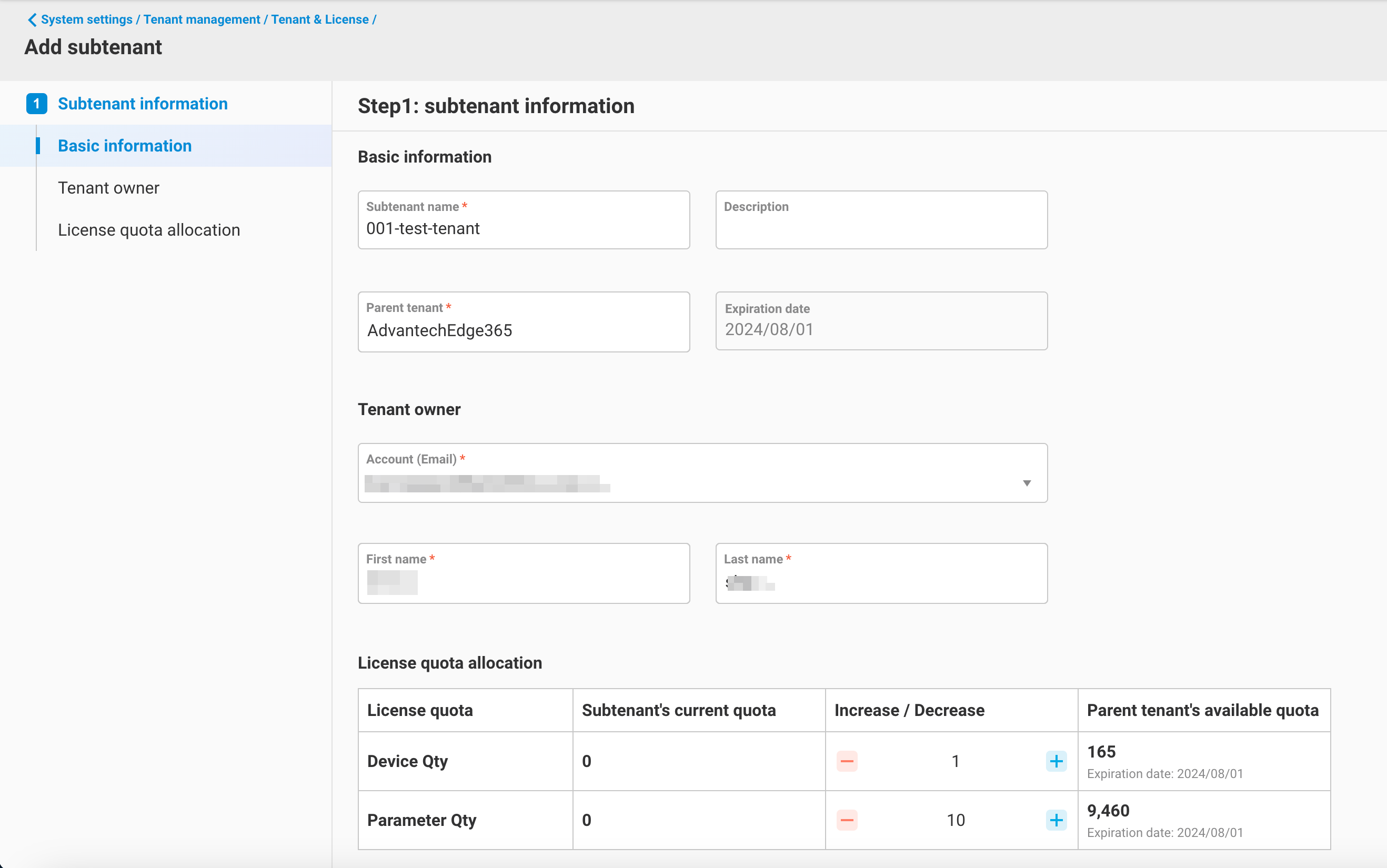
Task: Decrease Device Qty with the minus button
Action: 847,761
